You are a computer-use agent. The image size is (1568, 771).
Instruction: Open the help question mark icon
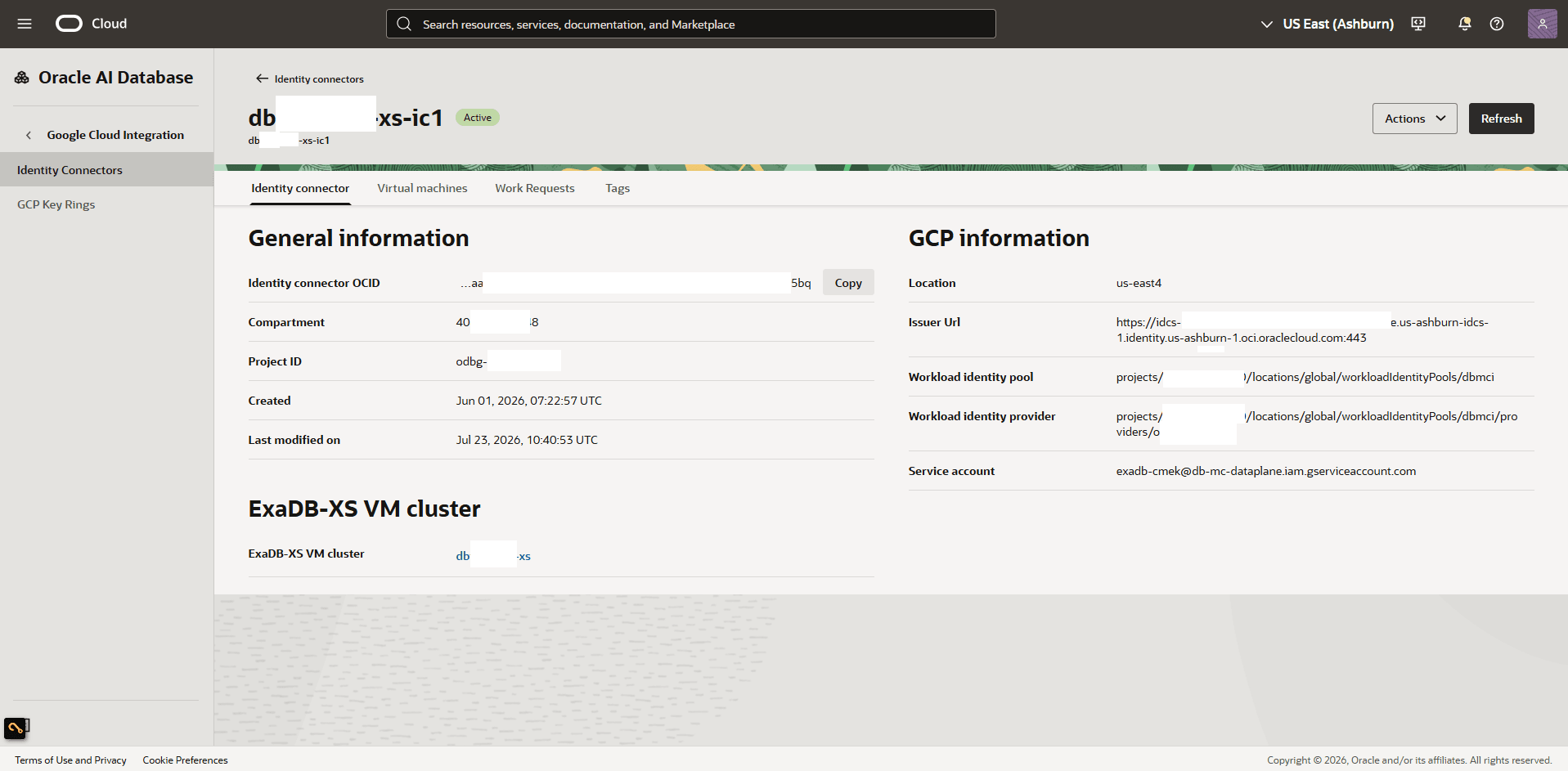click(1497, 24)
